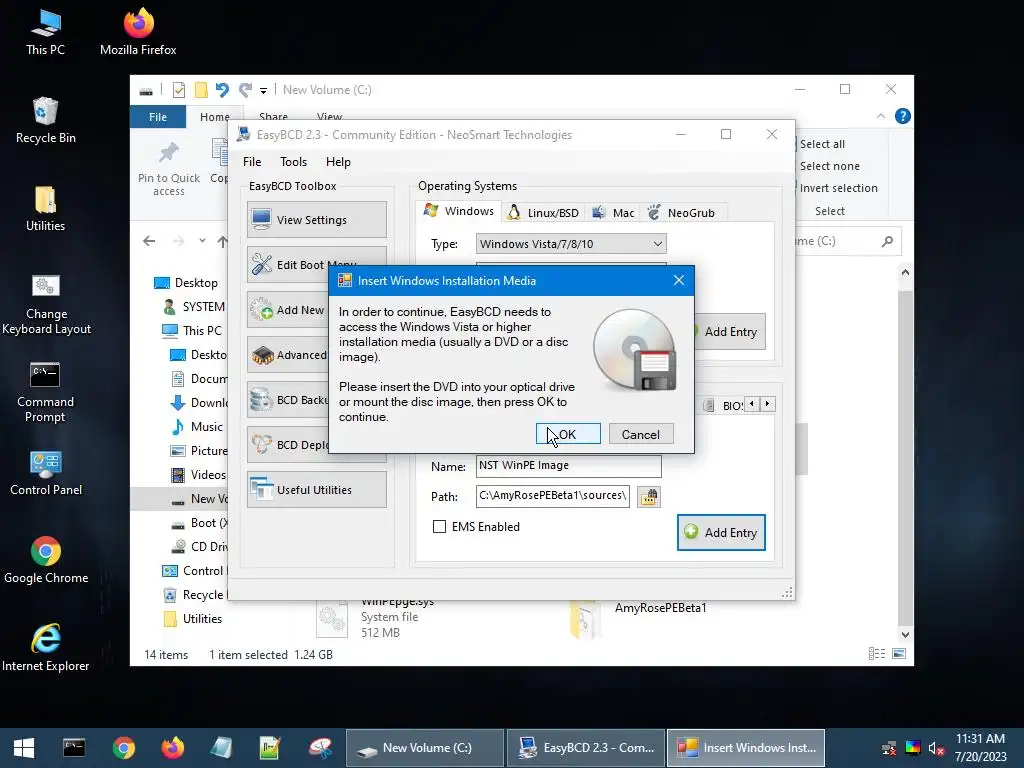Open Recycle Bin desktop icon

click(x=46, y=120)
